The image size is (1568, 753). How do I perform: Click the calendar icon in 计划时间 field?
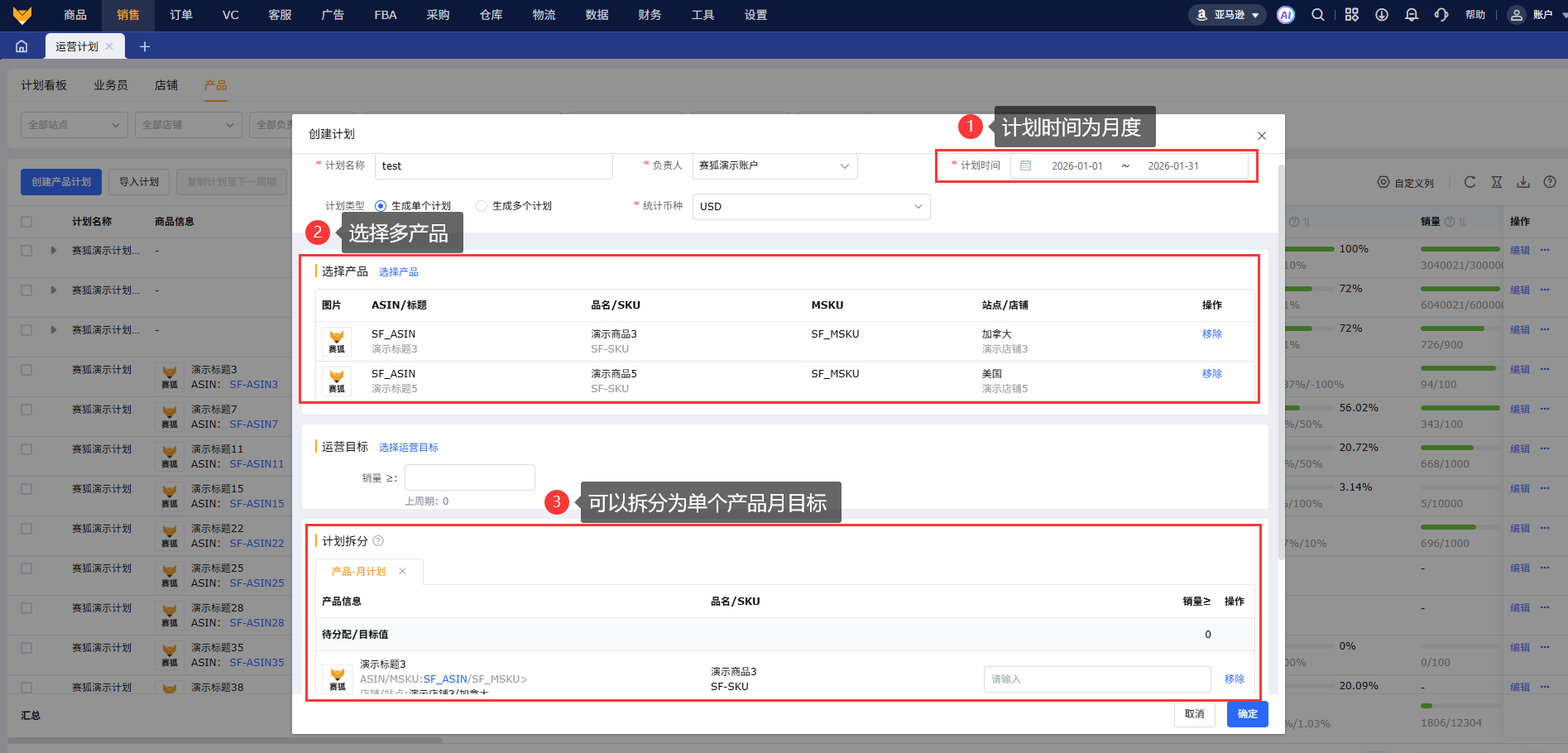pyautogui.click(x=1026, y=165)
